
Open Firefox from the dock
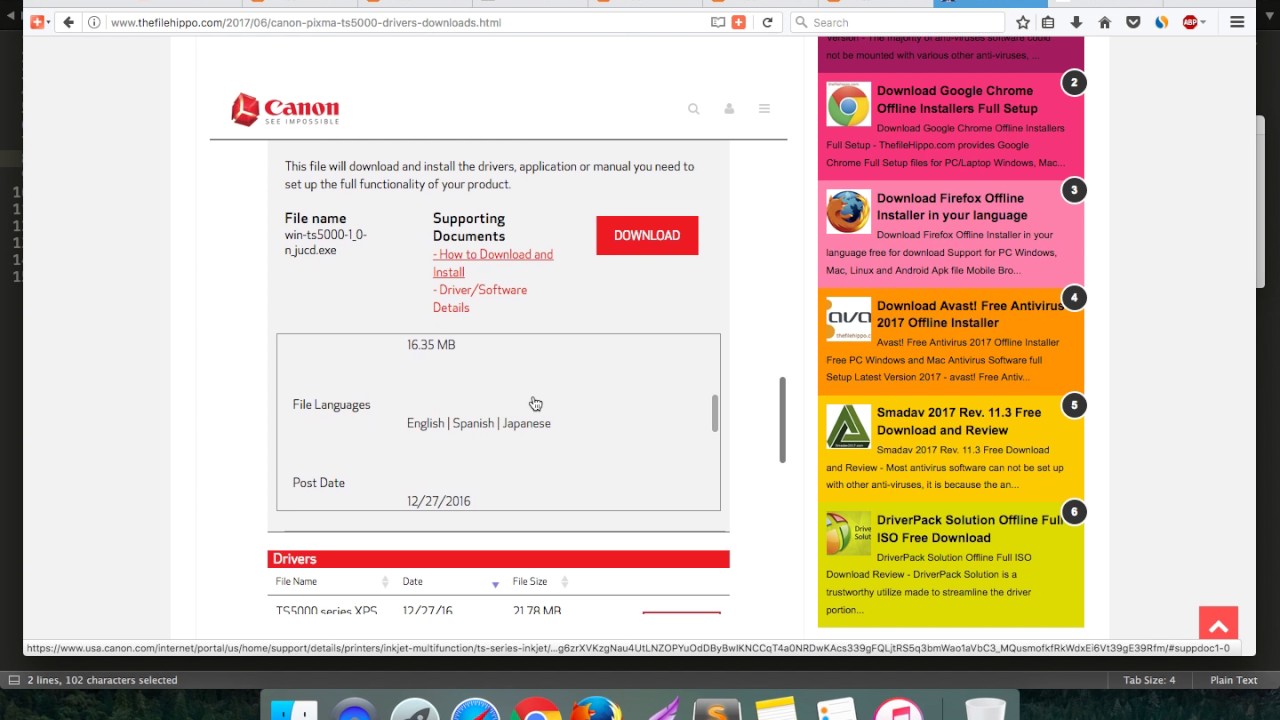pos(596,708)
